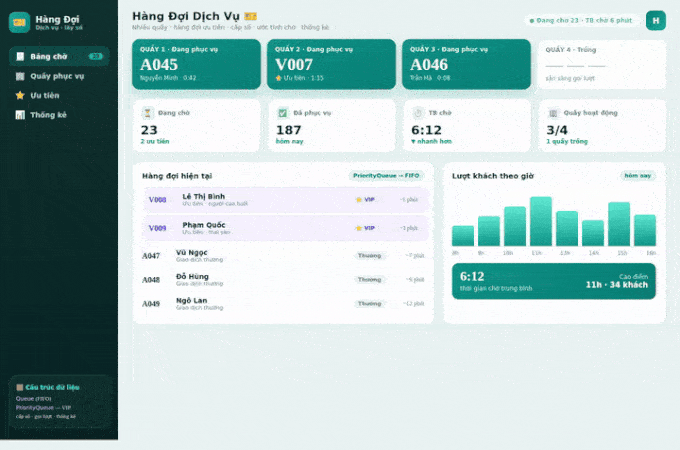Click the Thống kê bar chart icon
This screenshot has width=680, height=450.
(20, 115)
